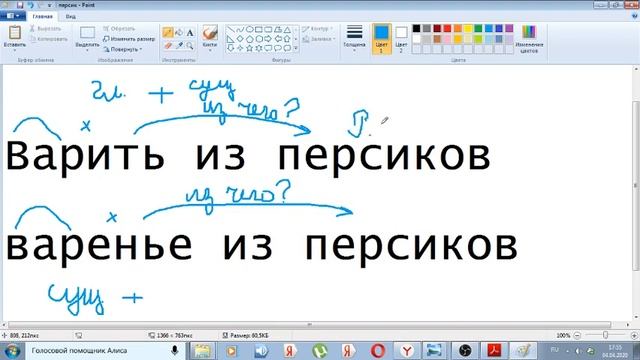640x360 pixels.
Task: Select the Text tool
Action: point(190,33)
